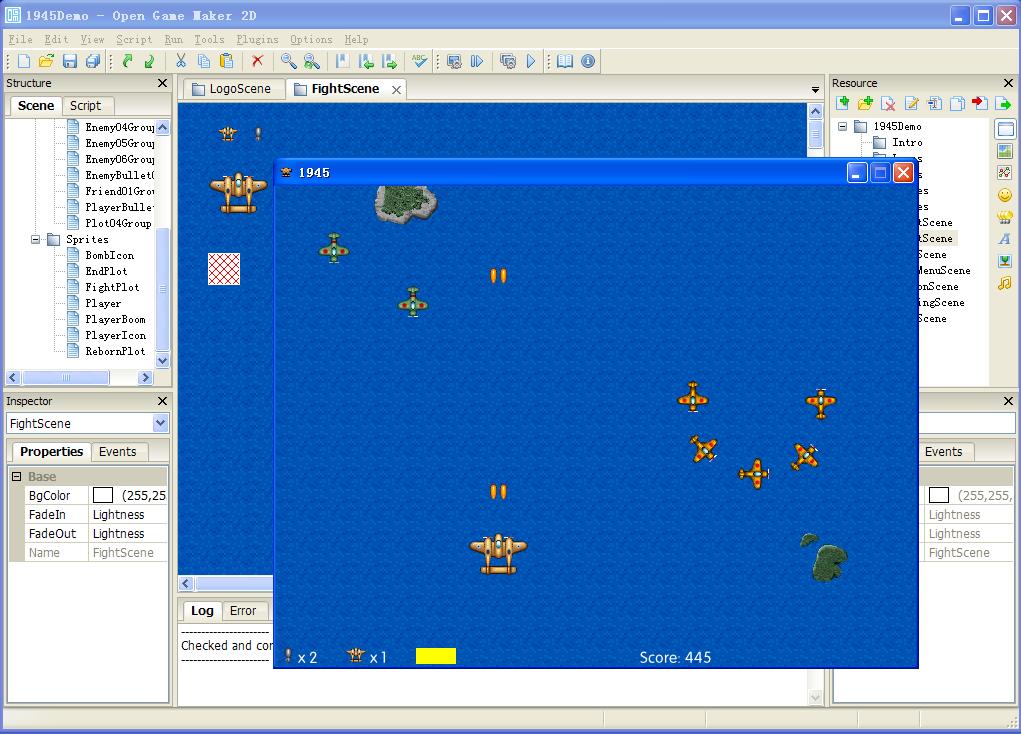This screenshot has width=1021, height=734.
Task: Click the Copy toolbar icon
Action: (204, 61)
